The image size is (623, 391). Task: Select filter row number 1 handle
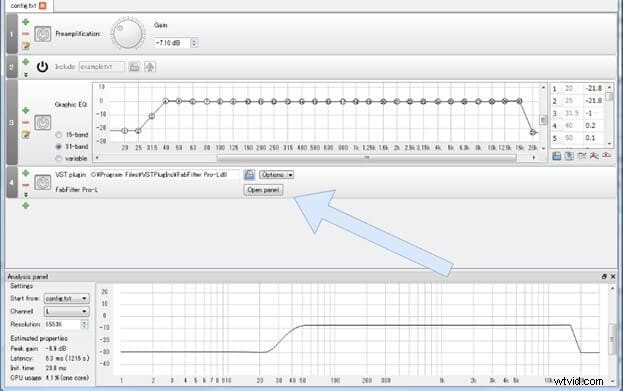[x=12, y=34]
